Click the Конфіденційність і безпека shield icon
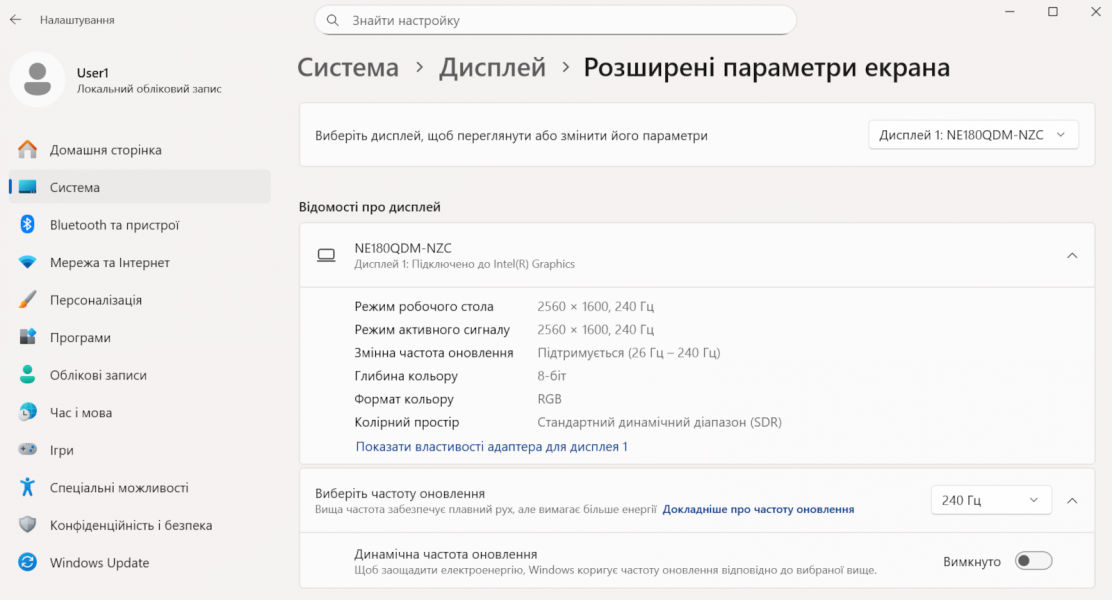The height and width of the screenshot is (600, 1112). click(28, 525)
